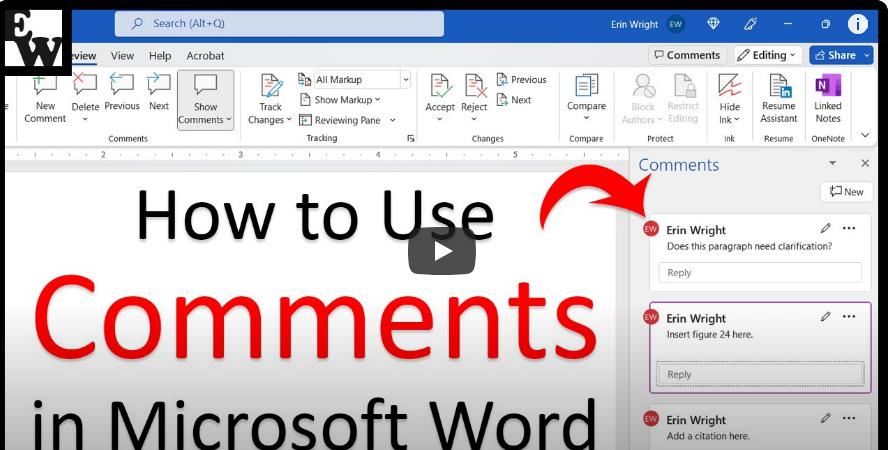Click the Erin Wright account avatar

click(x=676, y=24)
